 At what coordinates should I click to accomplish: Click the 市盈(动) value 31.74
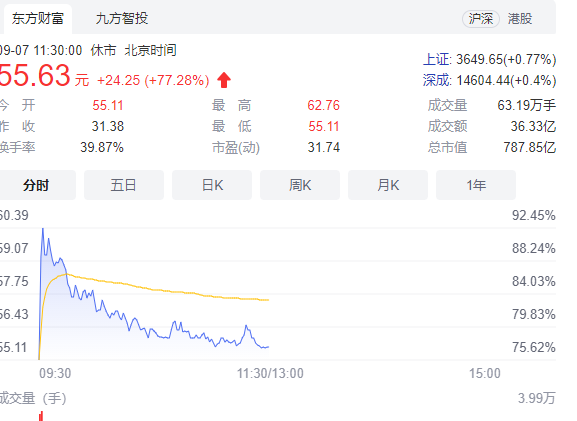[x=323, y=148]
